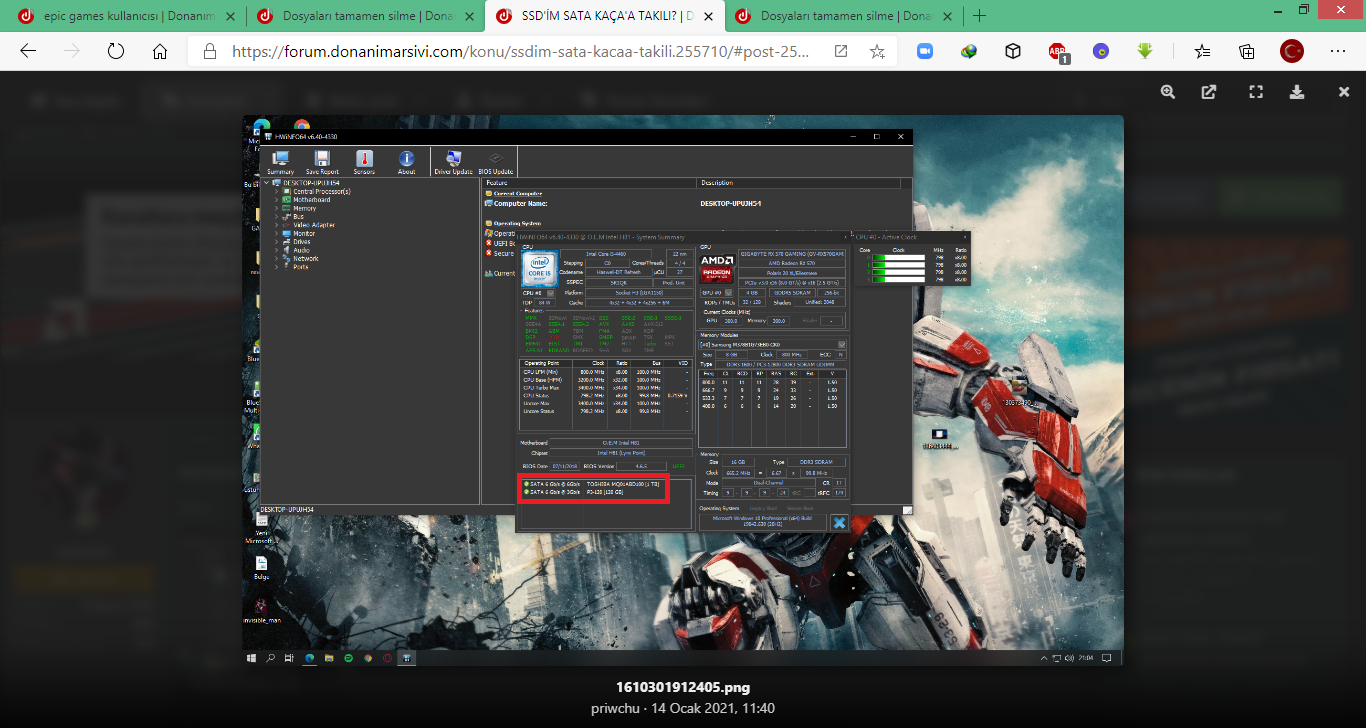Open the browser Settings and more menu
This screenshot has height=728, width=1366.
1338,52
